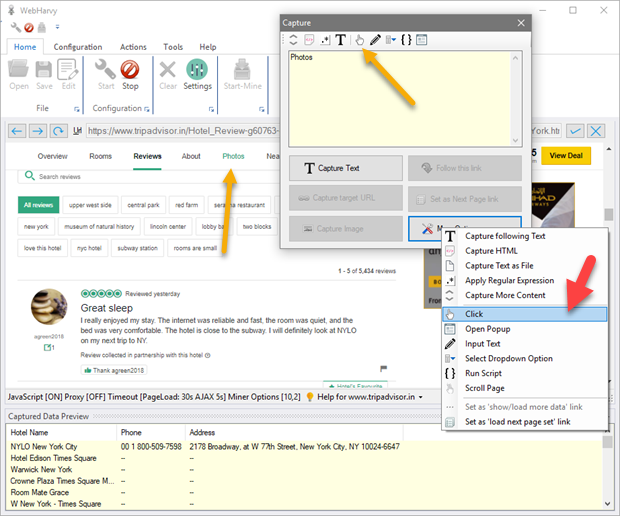Select the hand Click icon in Capture toolbar
Screen dimensions: 620x516
[x=359, y=40]
